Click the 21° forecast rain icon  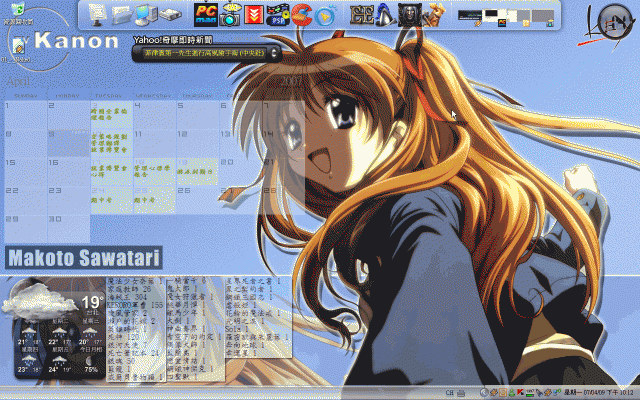point(29,331)
